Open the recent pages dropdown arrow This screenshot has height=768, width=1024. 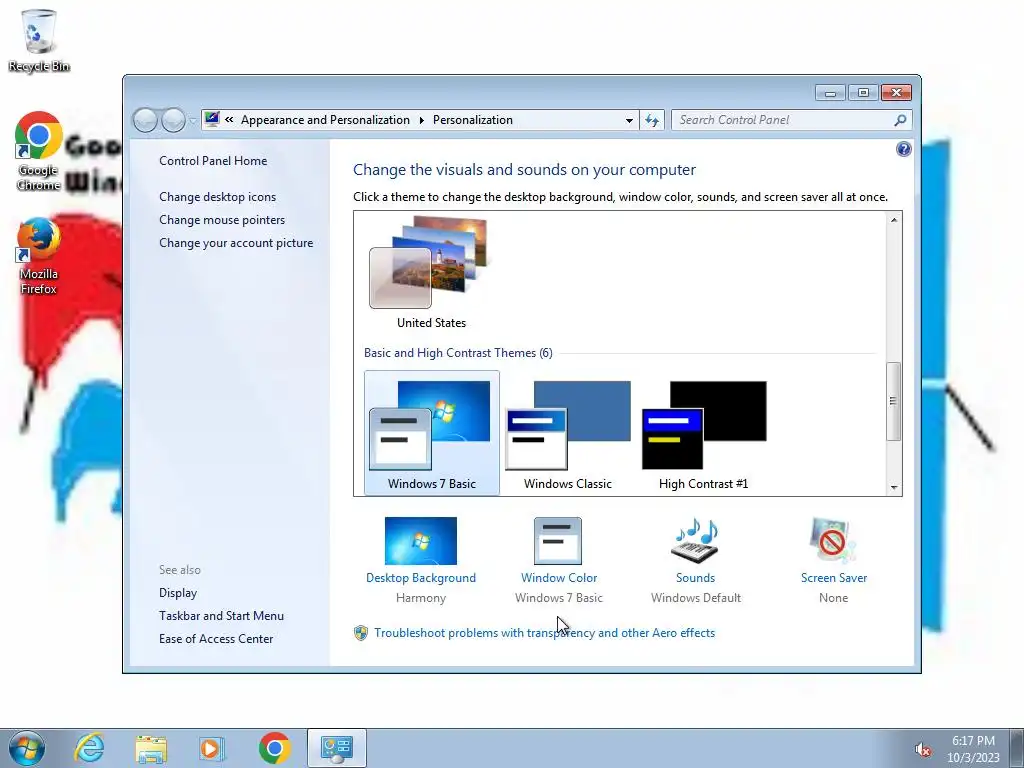193,121
